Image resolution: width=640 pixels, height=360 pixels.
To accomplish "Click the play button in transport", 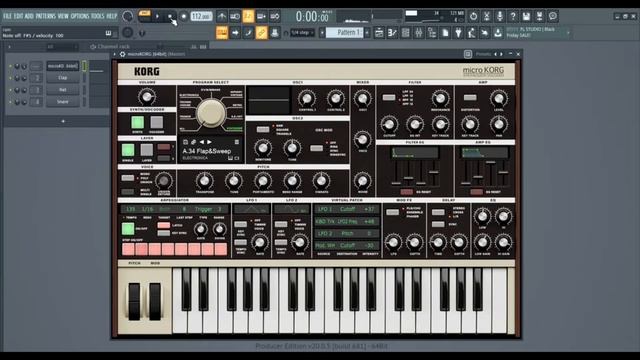I will (x=157, y=16).
